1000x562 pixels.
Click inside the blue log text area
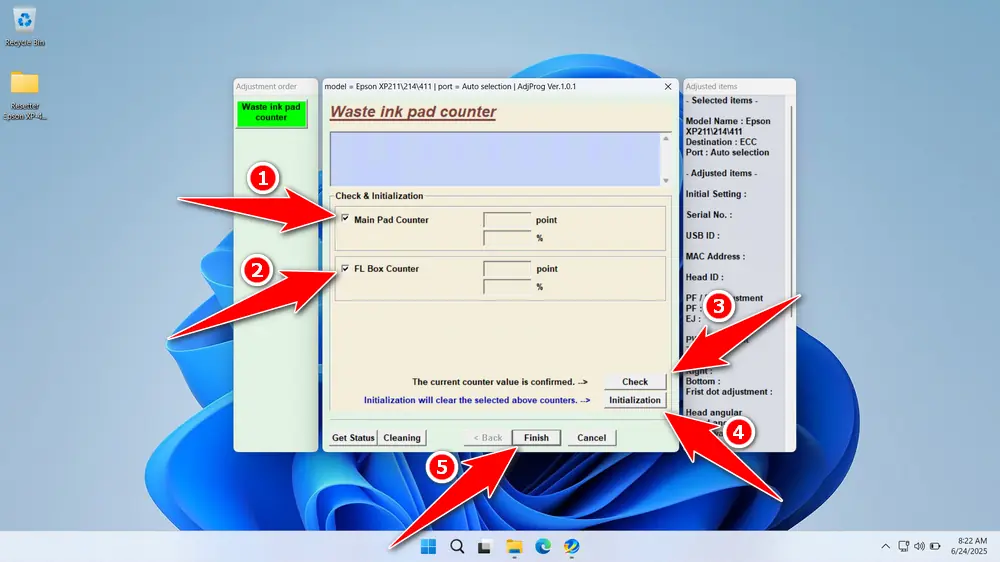(495, 159)
